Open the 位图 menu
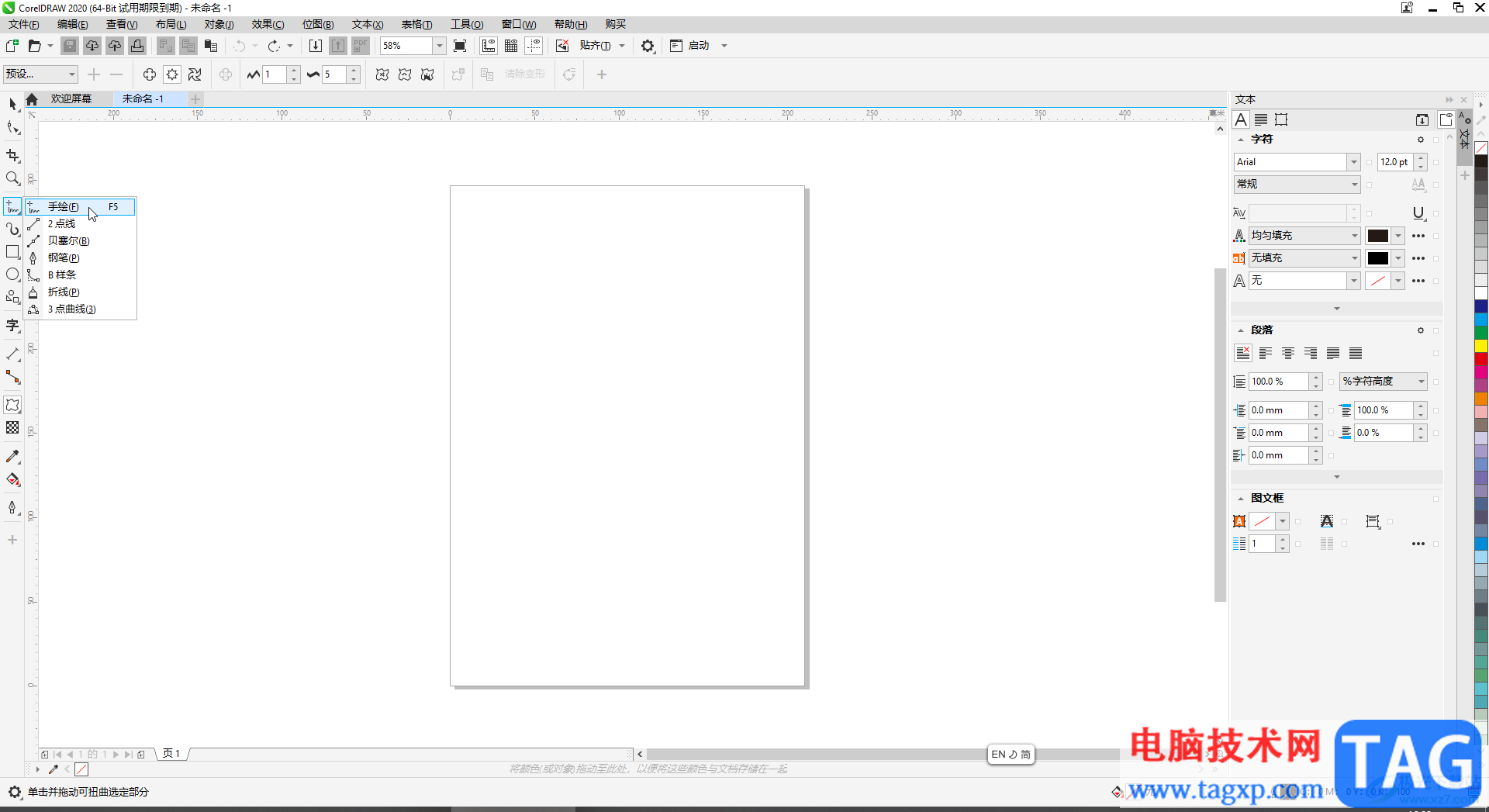This screenshot has height=812, width=1489. (318, 24)
